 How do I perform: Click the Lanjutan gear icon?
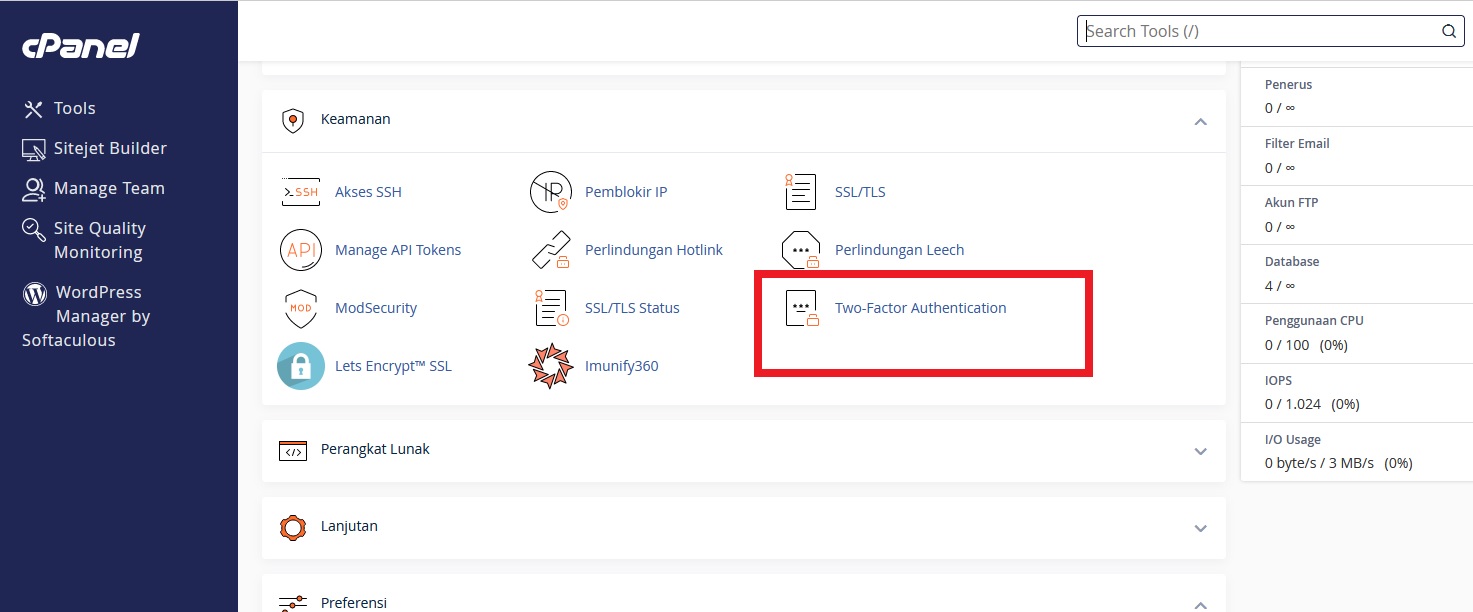[292, 527]
